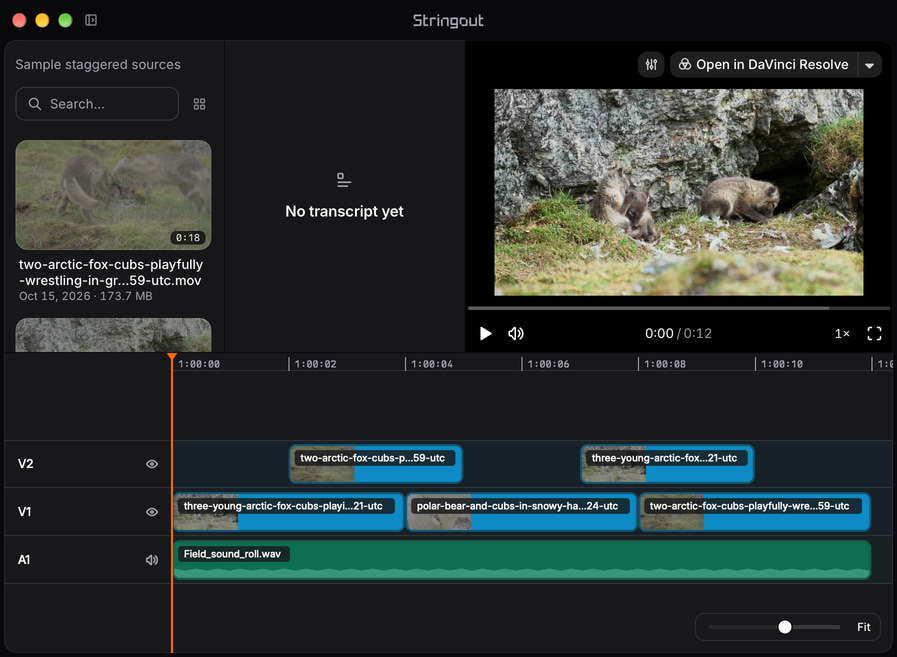The height and width of the screenshot is (657, 897).
Task: Open the adjustment sliders settings icon
Action: [651, 65]
